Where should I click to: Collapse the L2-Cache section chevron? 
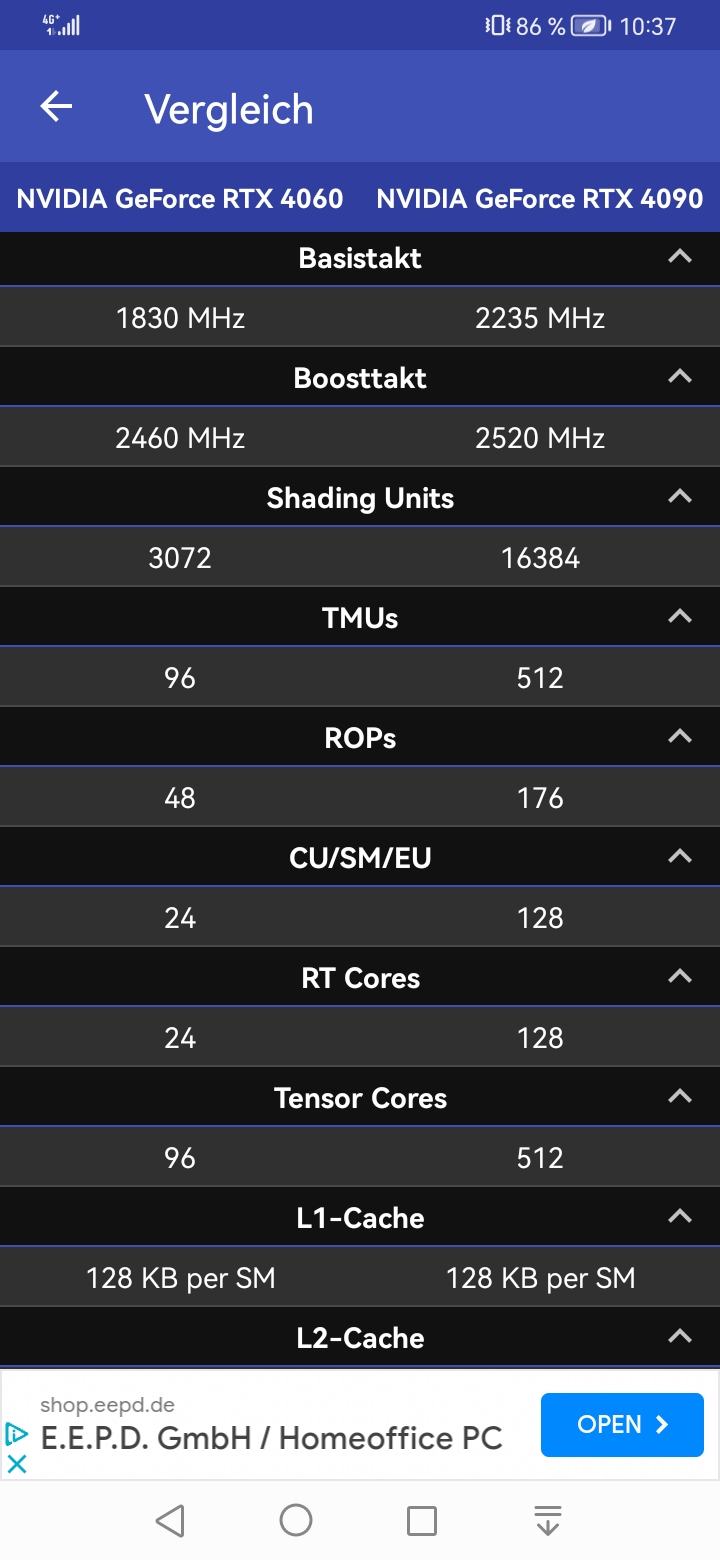[680, 1337]
